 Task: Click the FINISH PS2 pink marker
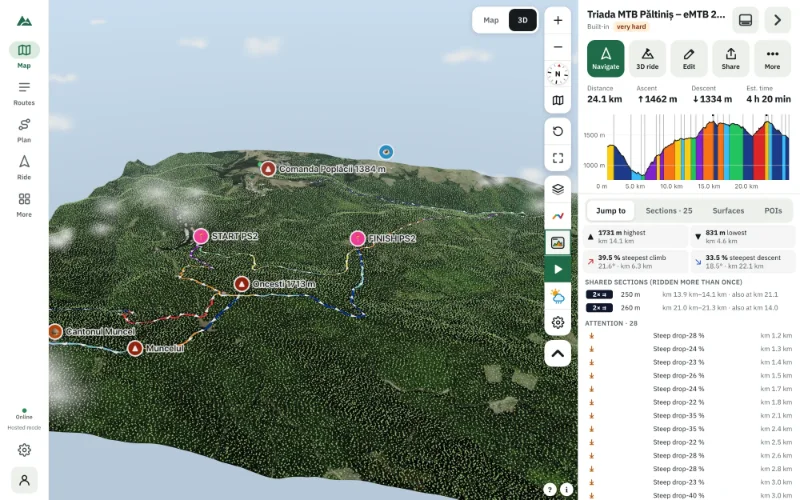(x=358, y=238)
